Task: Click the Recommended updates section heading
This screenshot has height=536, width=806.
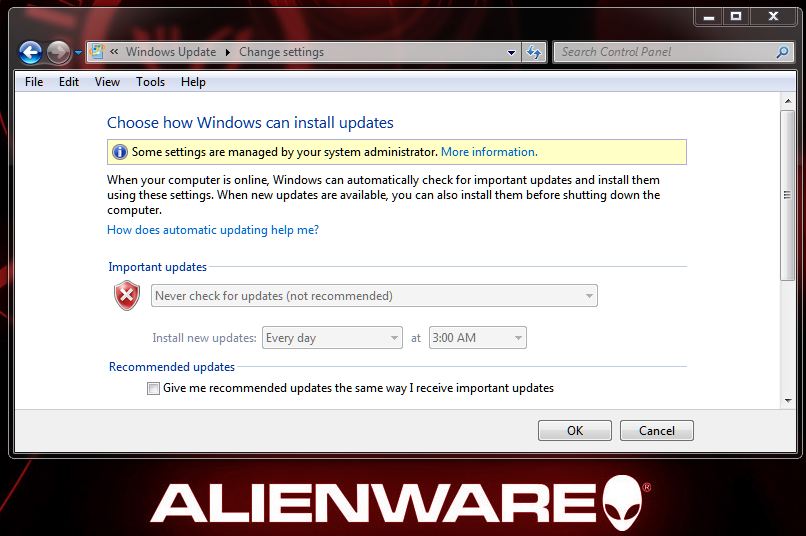Action: 172,367
